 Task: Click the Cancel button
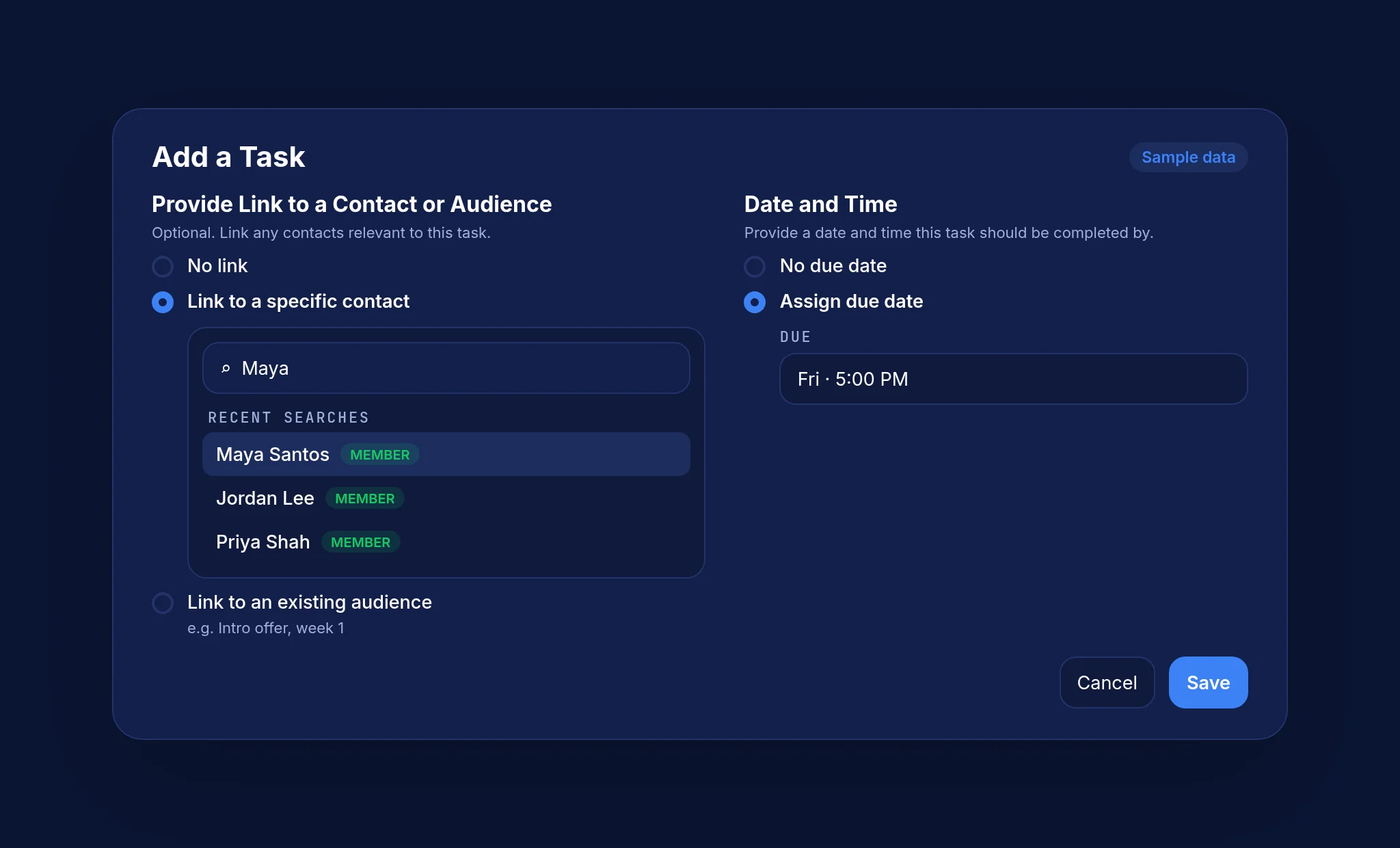tap(1107, 683)
